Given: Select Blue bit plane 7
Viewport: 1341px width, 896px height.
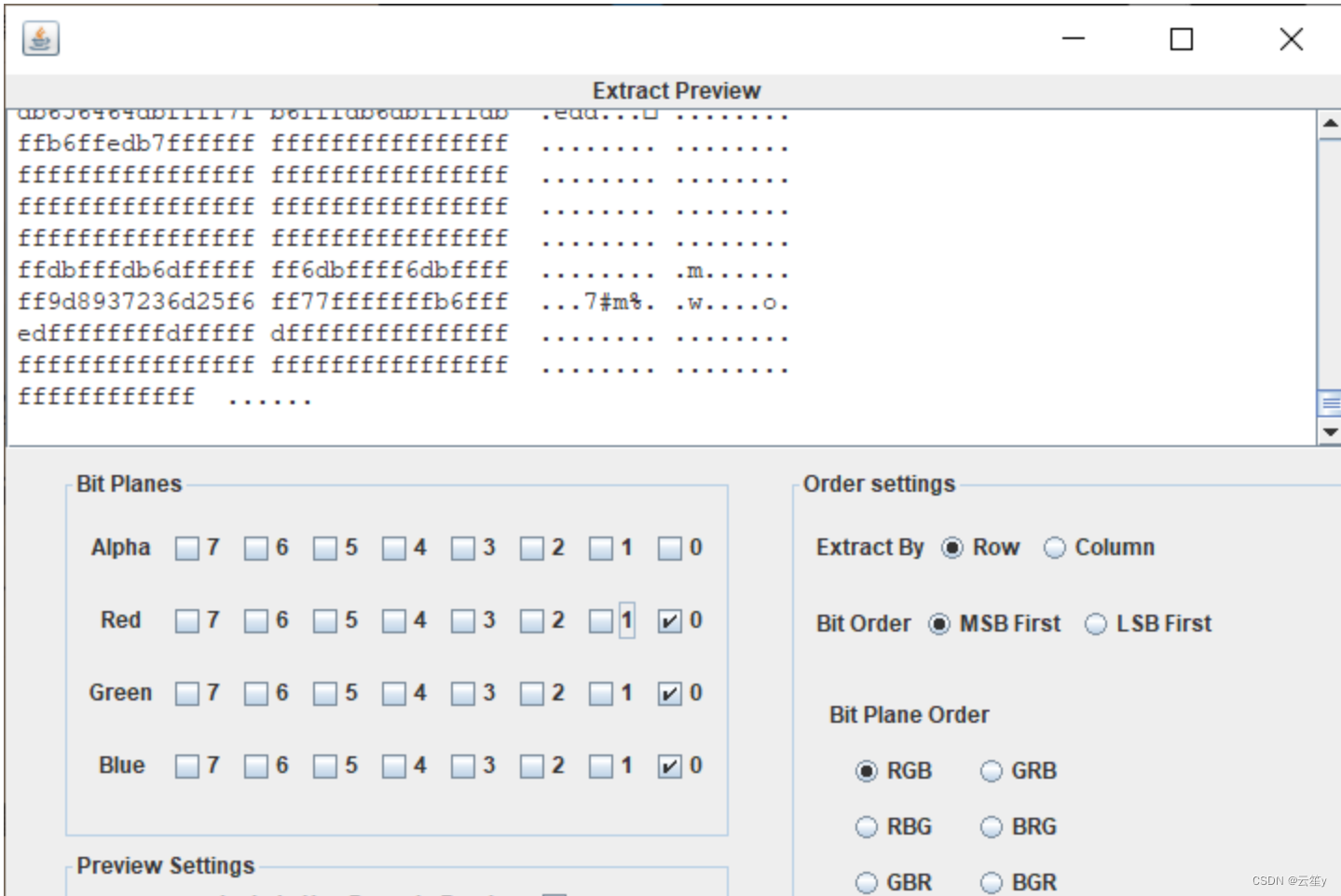Looking at the screenshot, I should [187, 767].
